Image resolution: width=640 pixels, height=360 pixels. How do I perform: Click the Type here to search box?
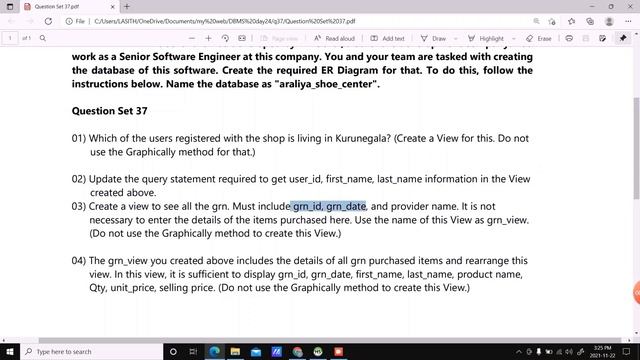pyautogui.click(x=91, y=351)
